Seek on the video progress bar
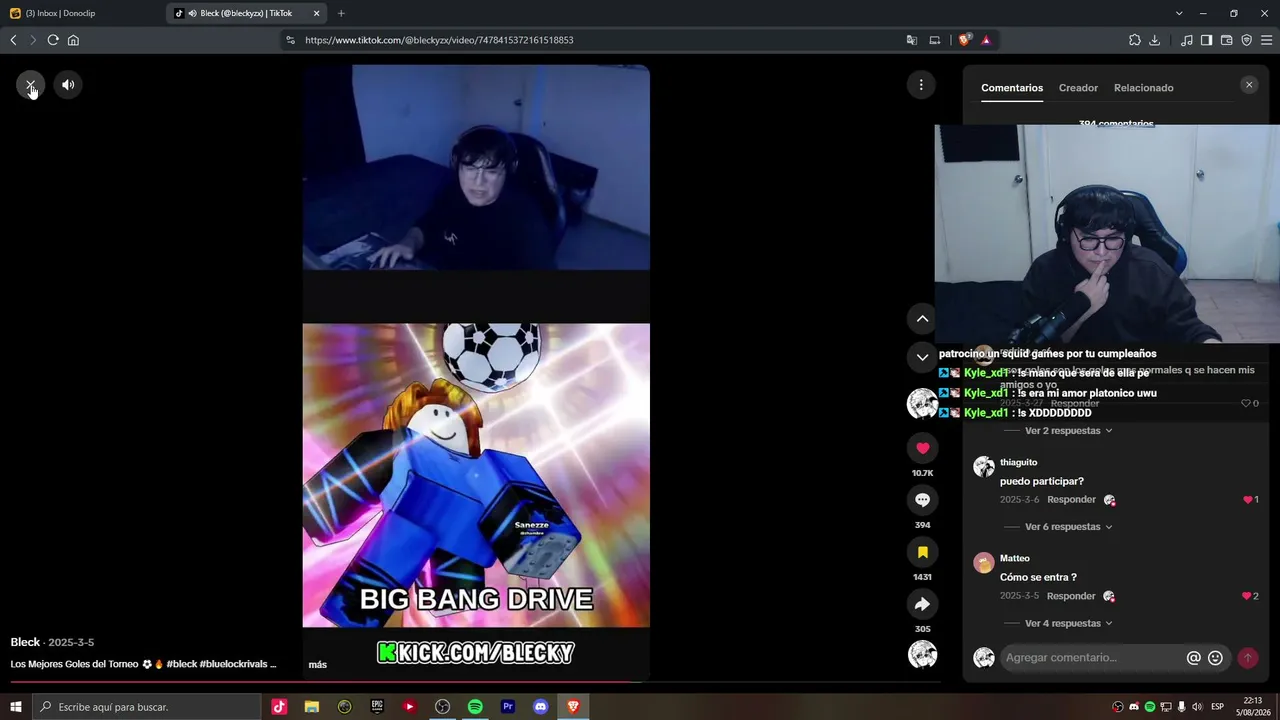1280x720 pixels. 476,683
